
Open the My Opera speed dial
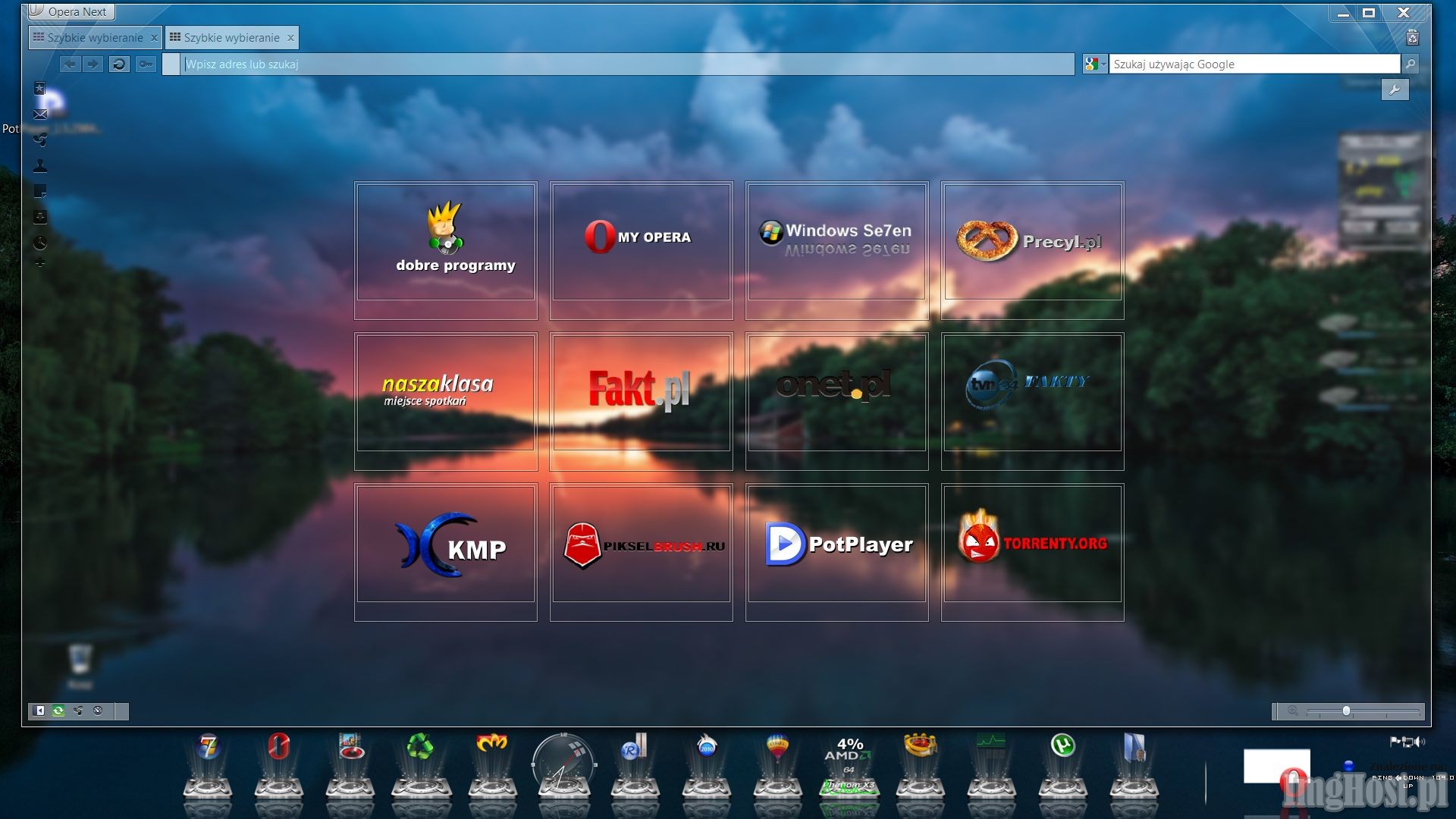pos(642,250)
